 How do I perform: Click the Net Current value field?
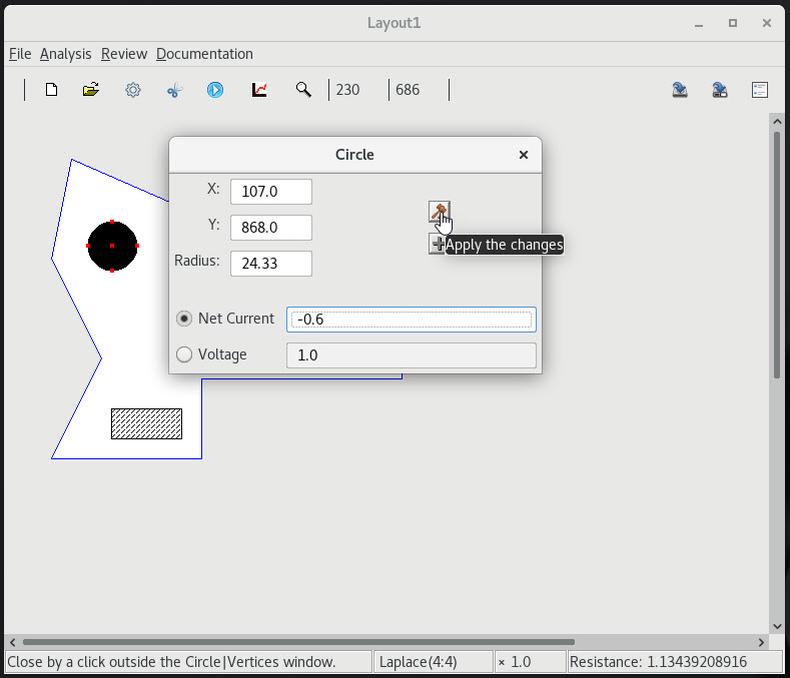(411, 319)
